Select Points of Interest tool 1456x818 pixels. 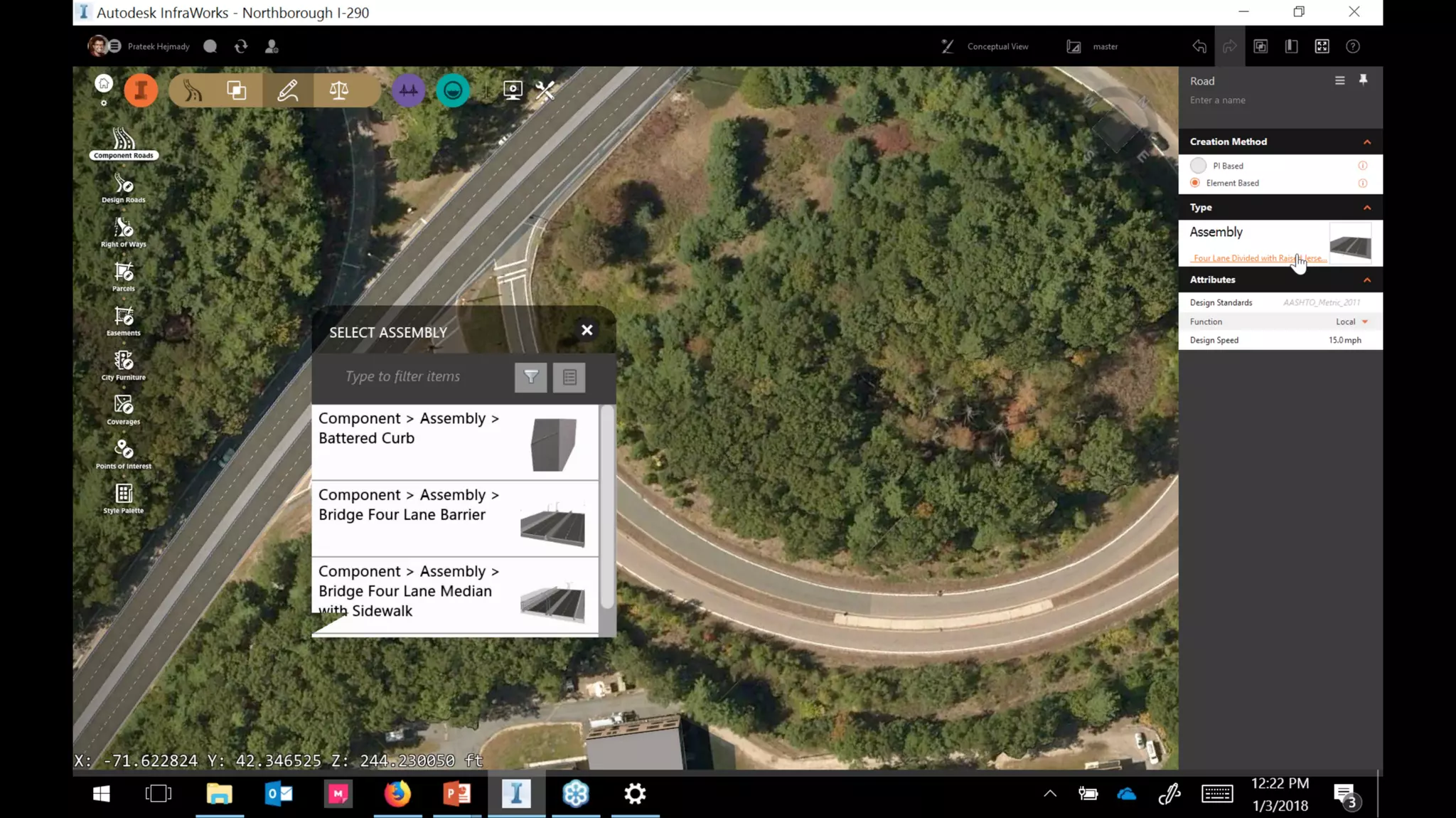pos(124,454)
